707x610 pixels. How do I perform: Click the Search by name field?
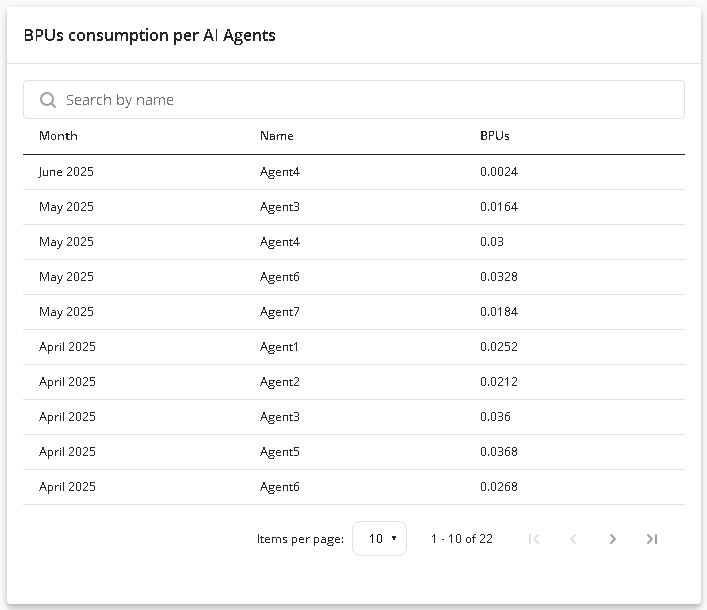(x=354, y=100)
